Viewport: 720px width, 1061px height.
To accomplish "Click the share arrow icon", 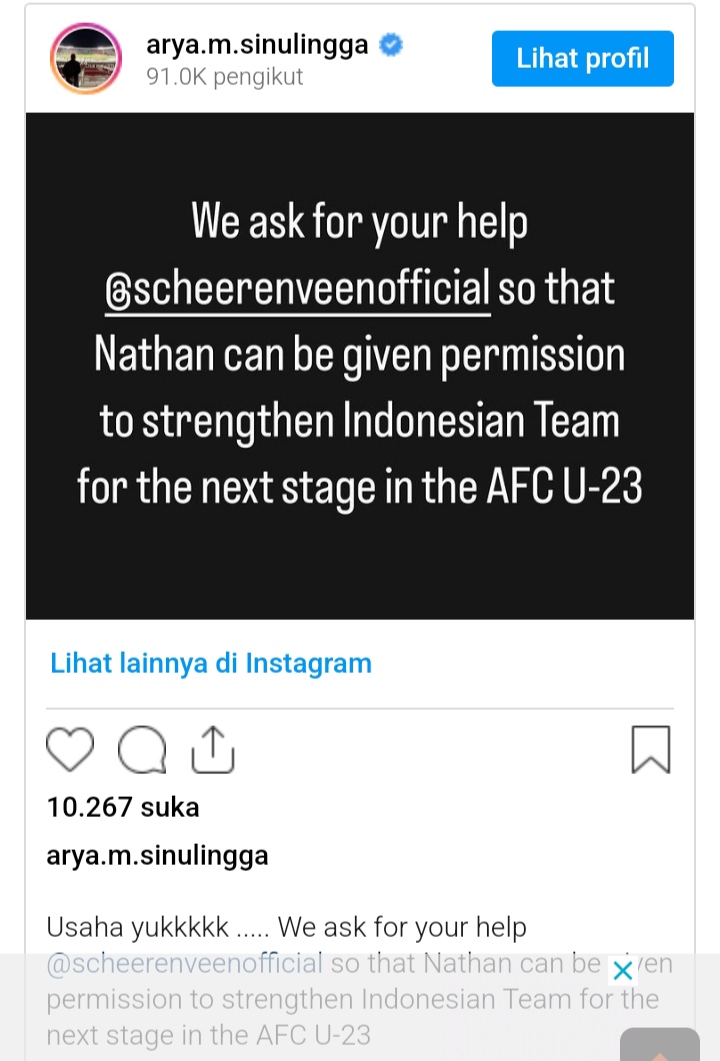I will tap(212, 748).
